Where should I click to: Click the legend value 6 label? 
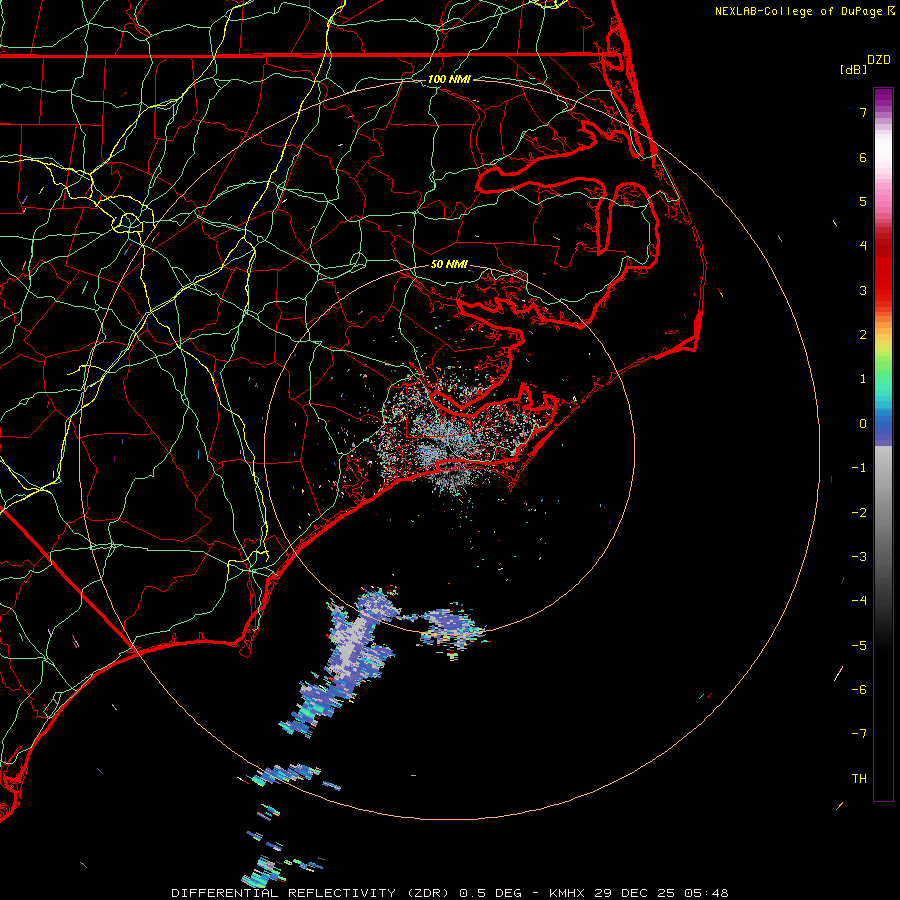pos(863,157)
